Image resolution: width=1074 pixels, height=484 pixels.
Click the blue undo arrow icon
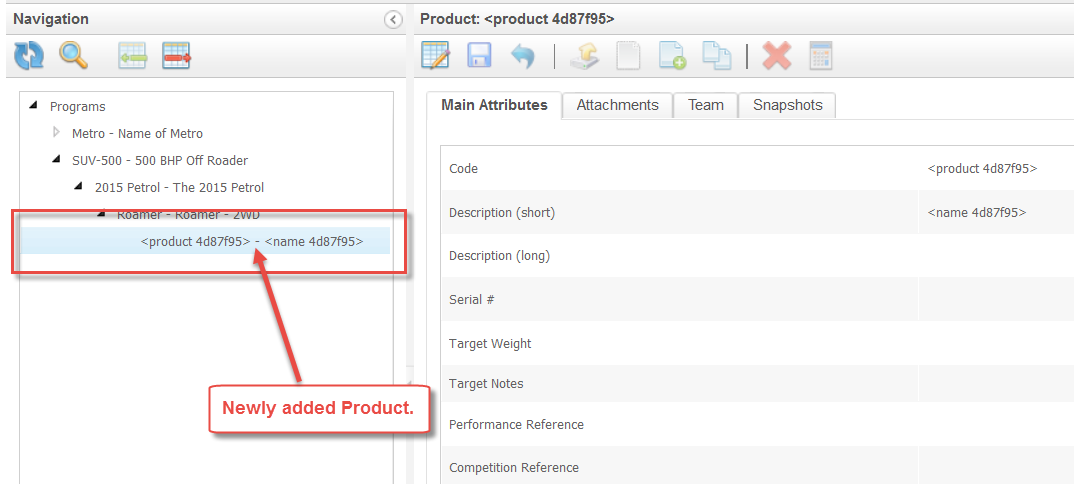(x=523, y=56)
